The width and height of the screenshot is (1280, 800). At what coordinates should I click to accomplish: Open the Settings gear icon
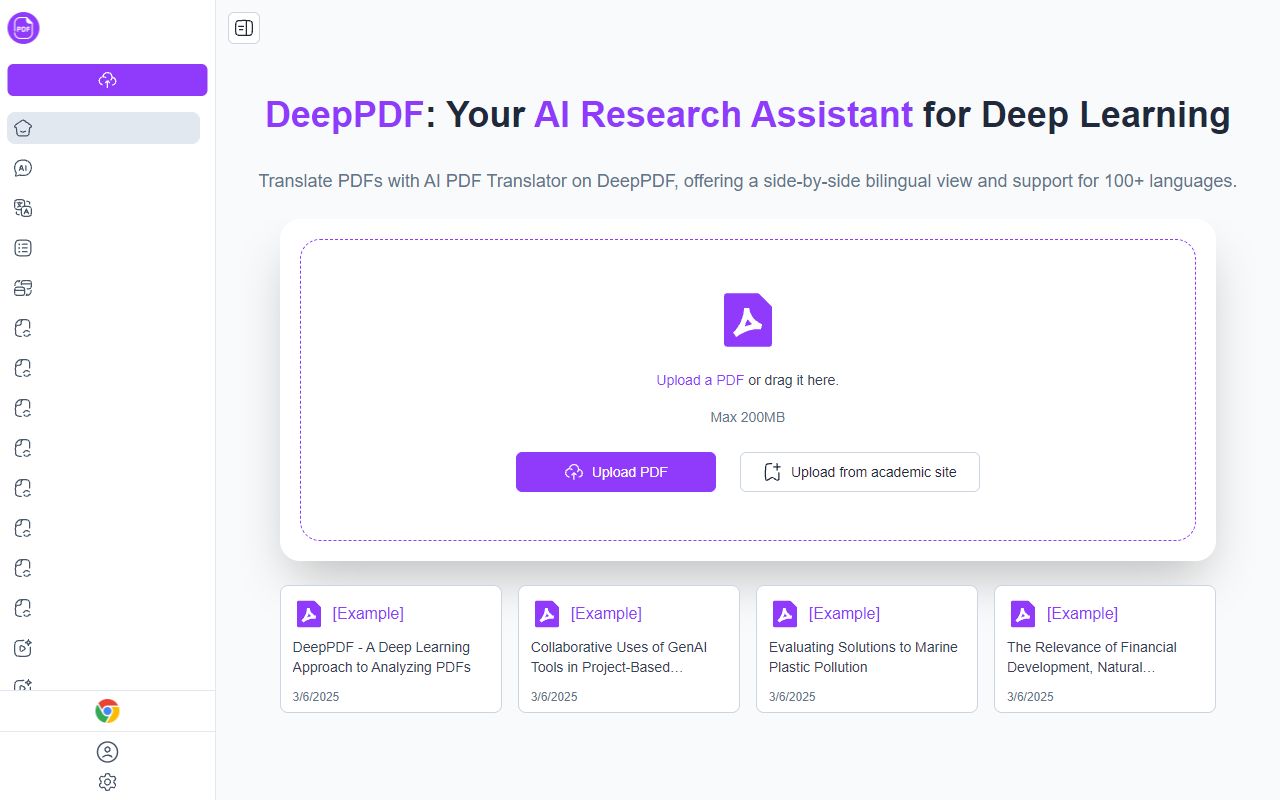107,781
